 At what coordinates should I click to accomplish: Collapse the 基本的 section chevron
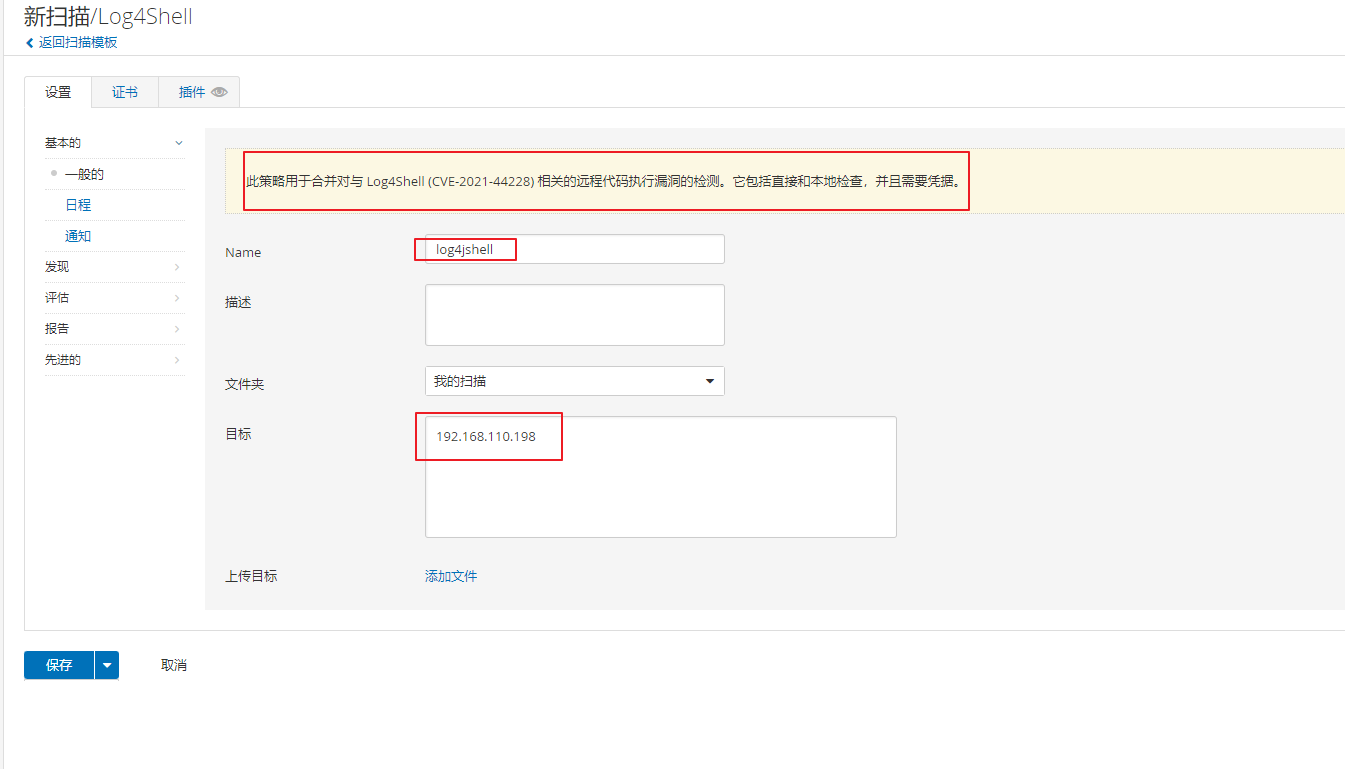(178, 143)
